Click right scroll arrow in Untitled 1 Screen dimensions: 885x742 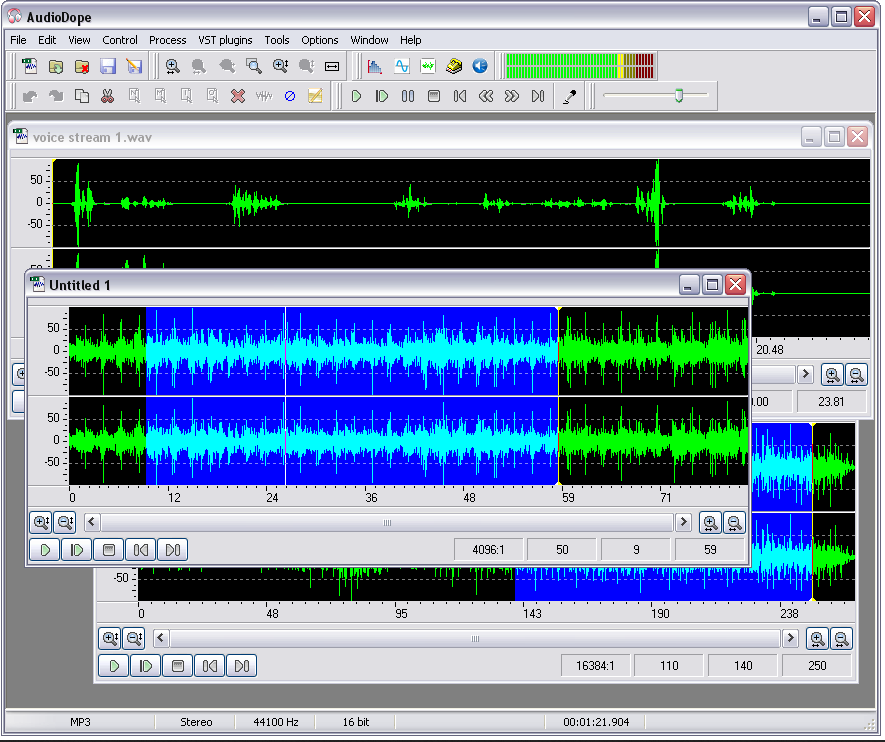pyautogui.click(x=684, y=522)
